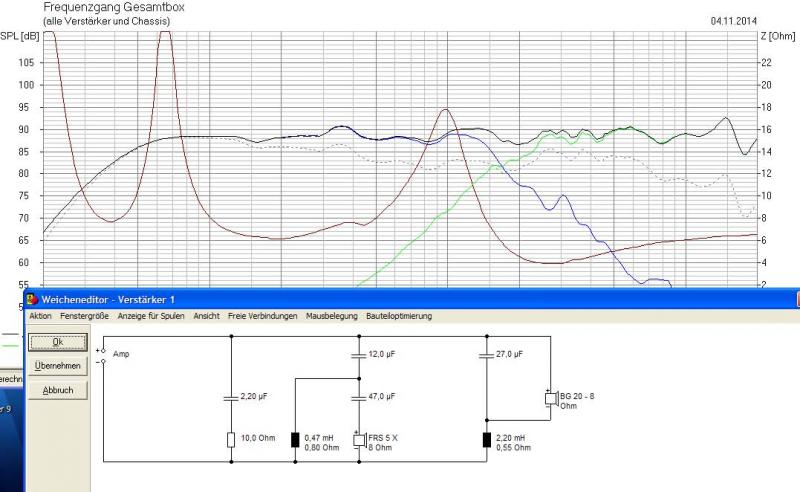
Task: Click the 27,0 µF value label
Action: (x=509, y=354)
